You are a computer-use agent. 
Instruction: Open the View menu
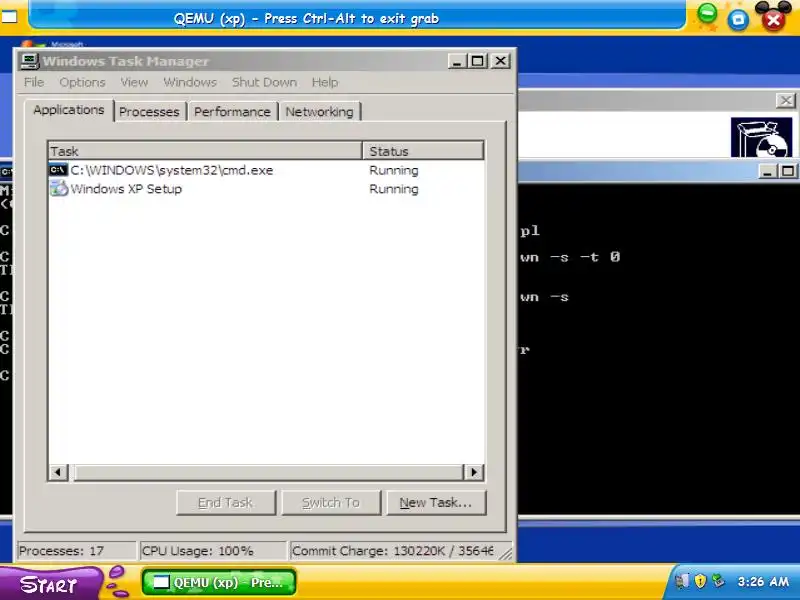pyautogui.click(x=134, y=82)
